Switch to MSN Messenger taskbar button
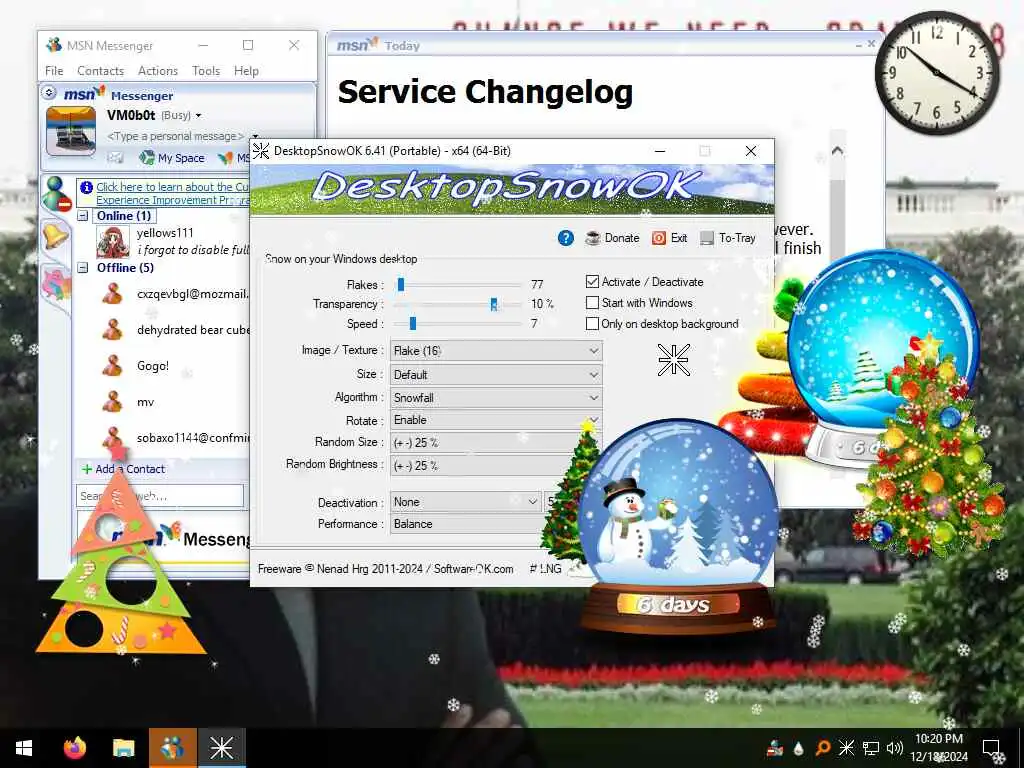The height and width of the screenshot is (768, 1024). 172,748
